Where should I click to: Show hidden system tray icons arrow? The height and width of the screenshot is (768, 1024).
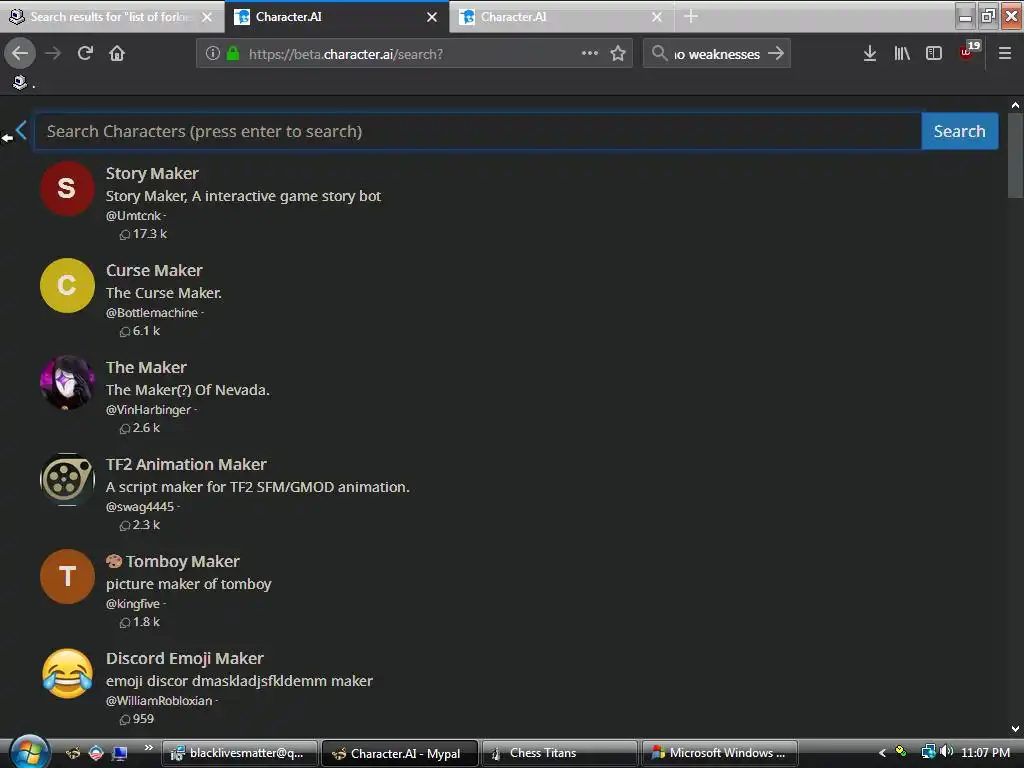tap(882, 753)
